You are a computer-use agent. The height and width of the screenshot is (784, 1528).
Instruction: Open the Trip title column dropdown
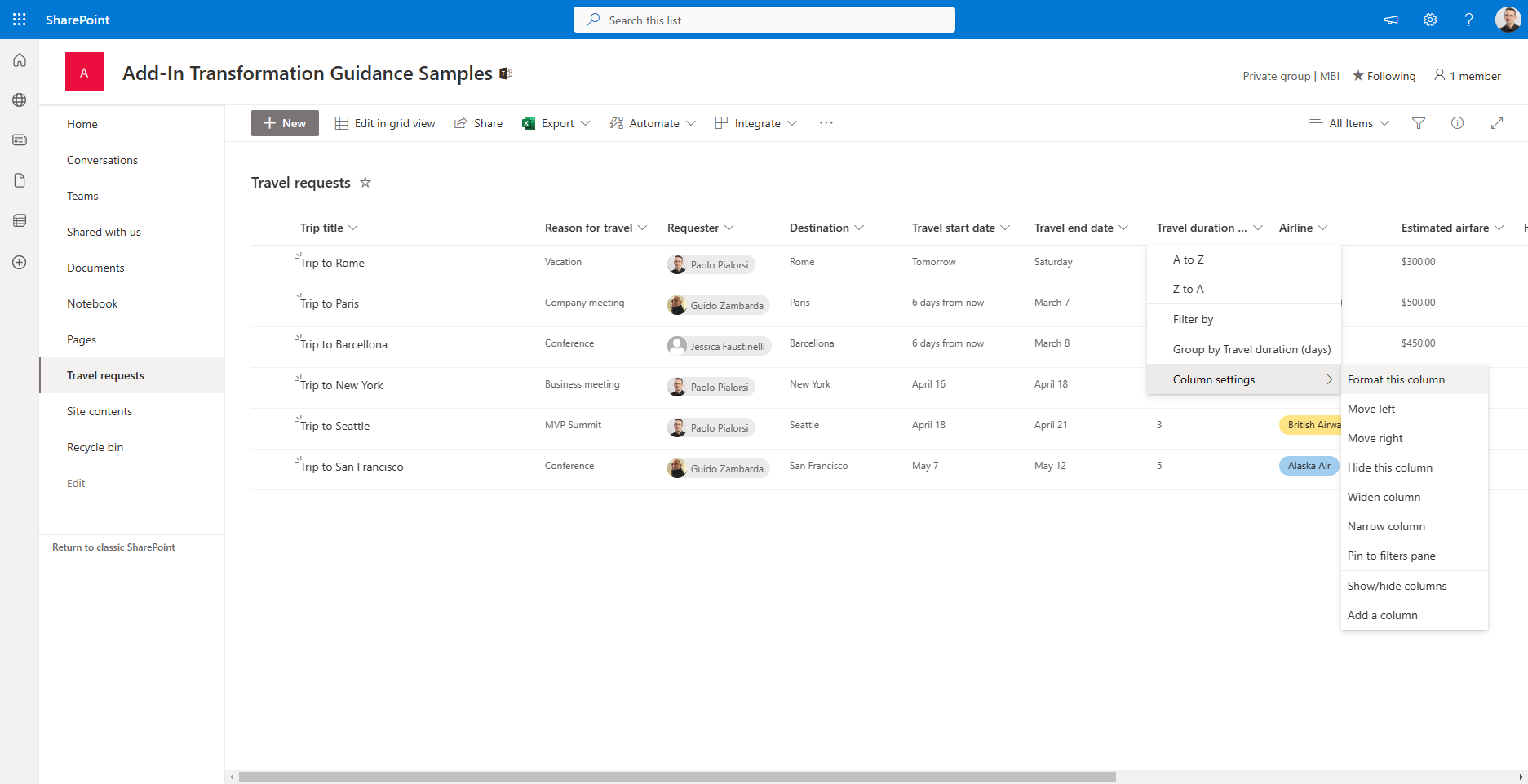(327, 228)
